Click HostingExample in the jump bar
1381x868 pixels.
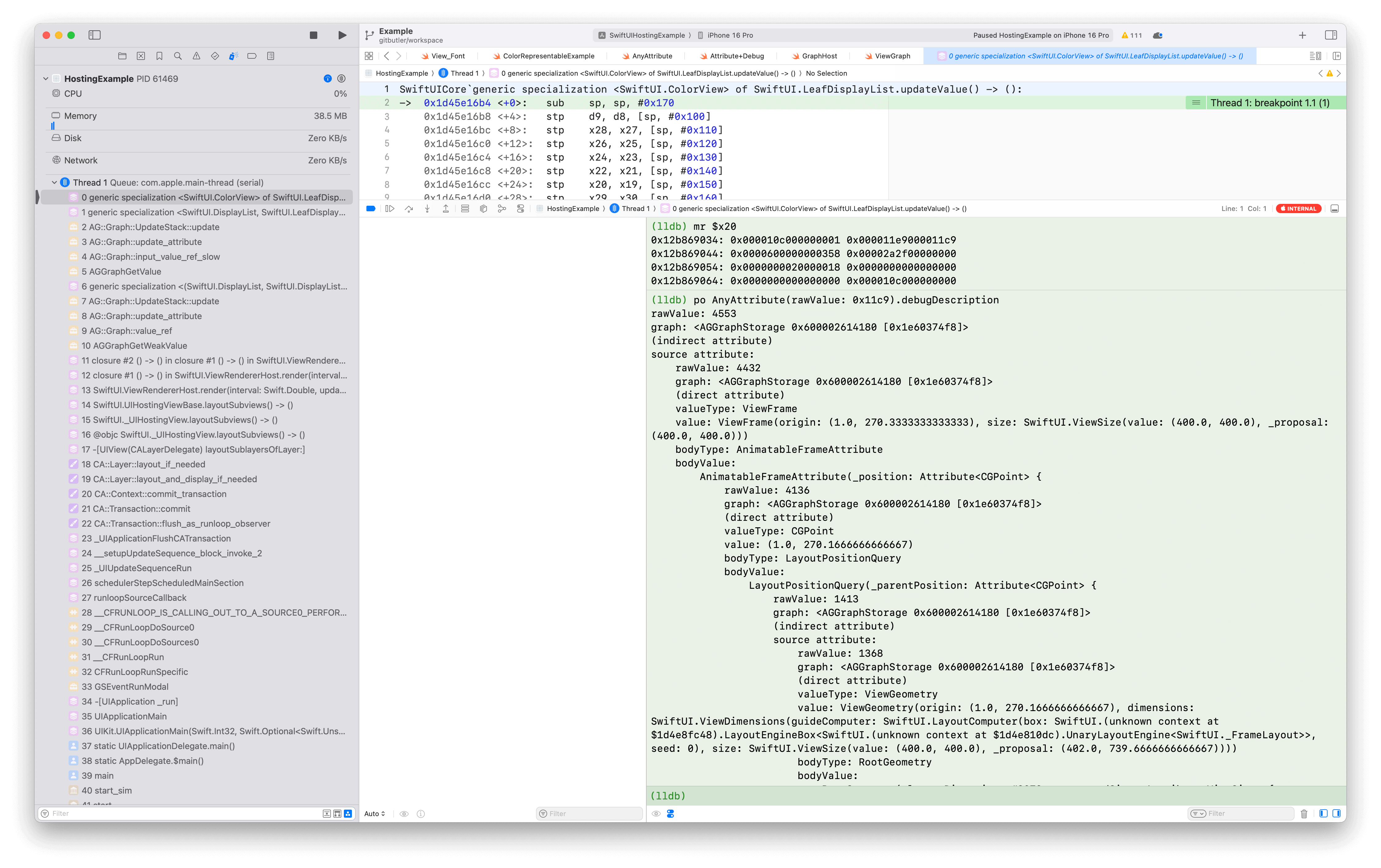(397, 74)
